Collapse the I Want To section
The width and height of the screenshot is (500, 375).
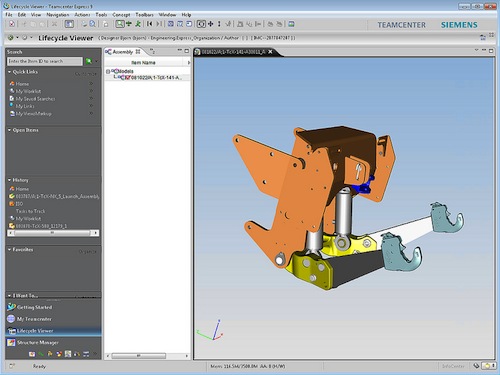point(9,295)
